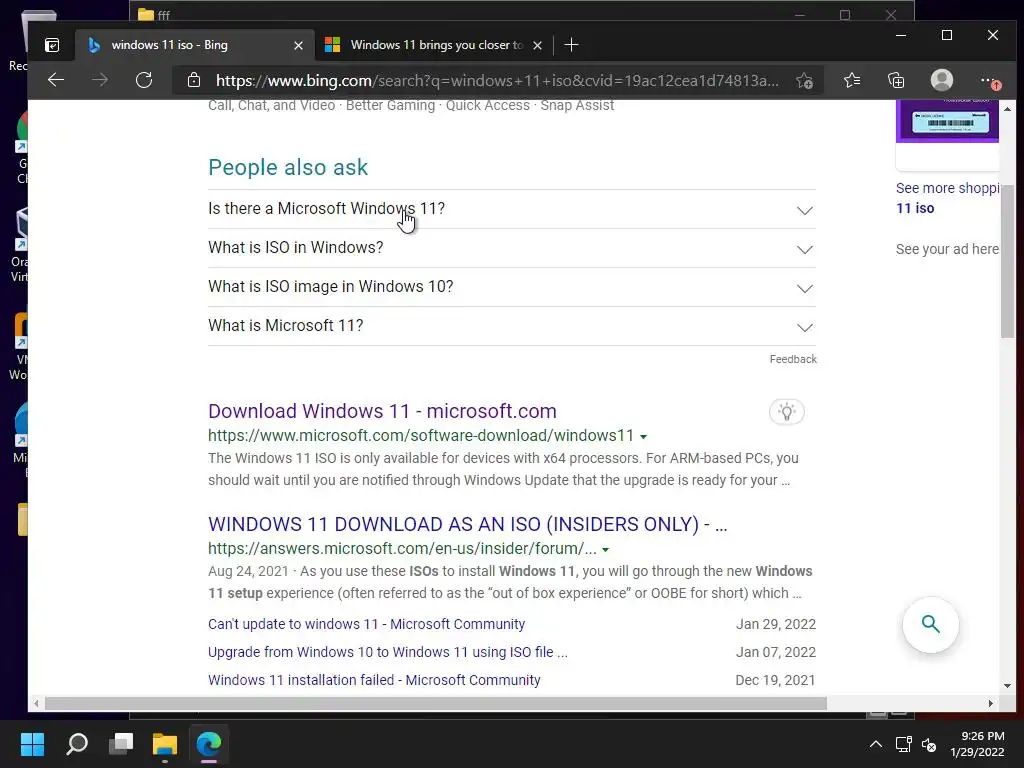This screenshot has width=1024, height=768.
Task: View site information lock icon
Action: pos(193,80)
